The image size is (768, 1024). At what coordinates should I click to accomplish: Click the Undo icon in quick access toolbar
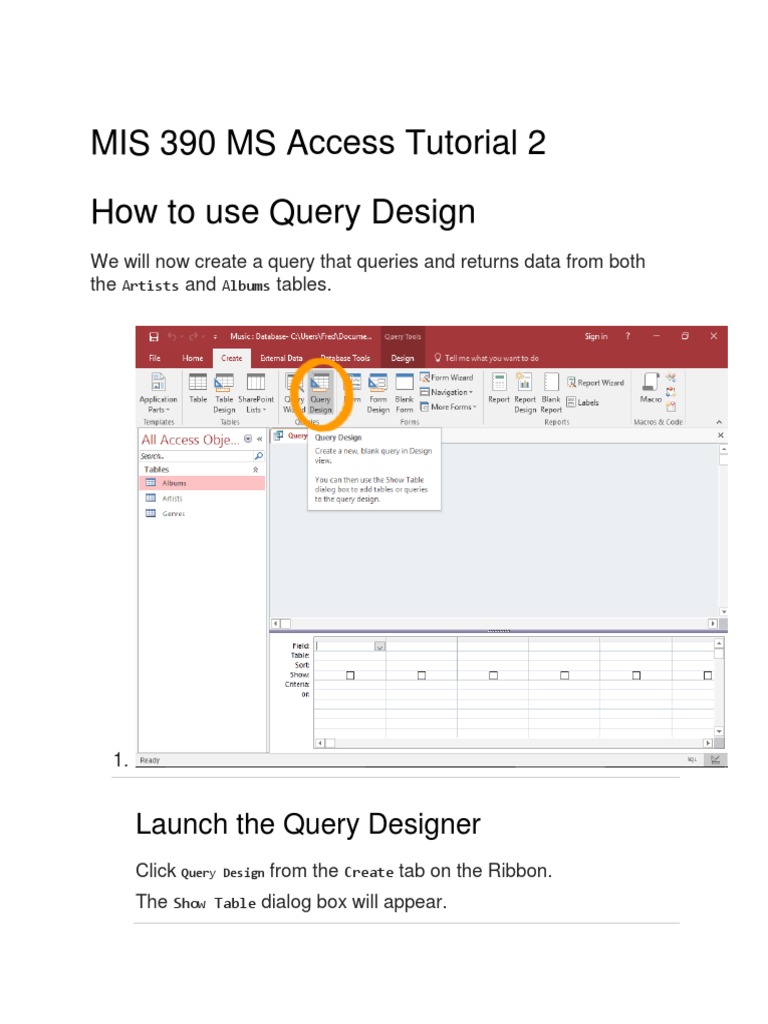172,336
